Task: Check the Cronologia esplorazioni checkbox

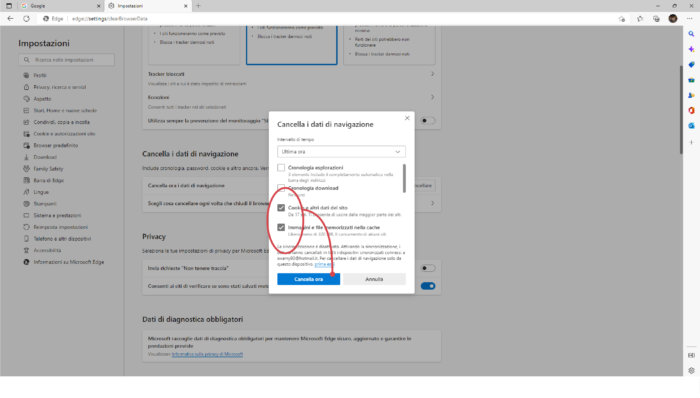Action: [x=281, y=168]
